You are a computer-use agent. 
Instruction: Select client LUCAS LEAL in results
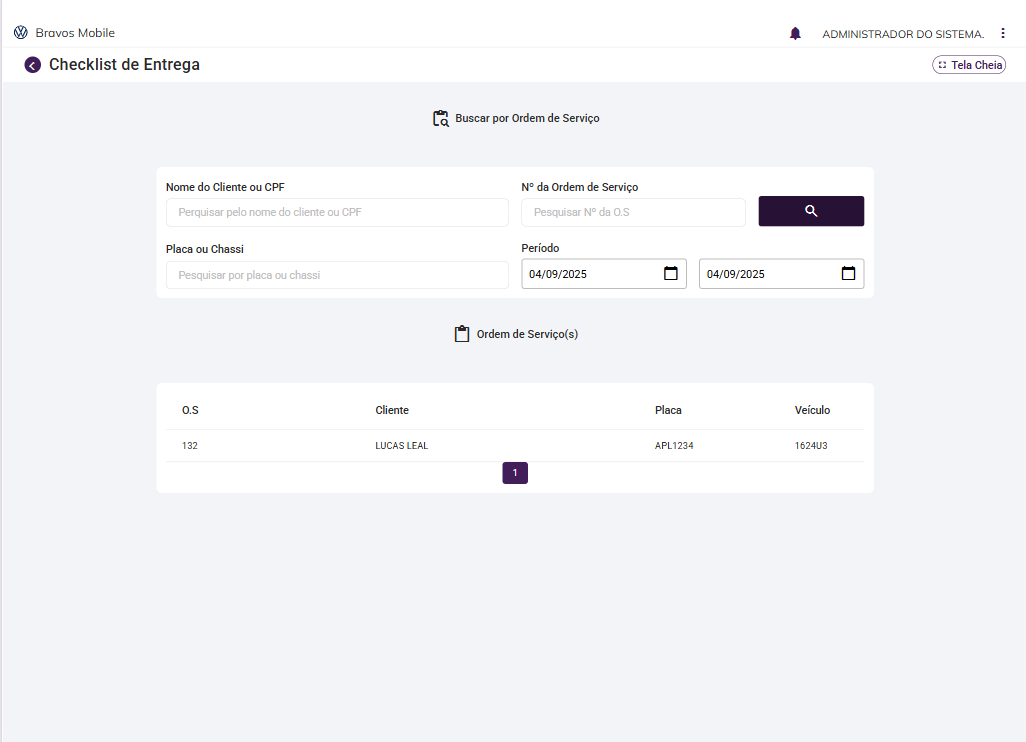pos(402,446)
